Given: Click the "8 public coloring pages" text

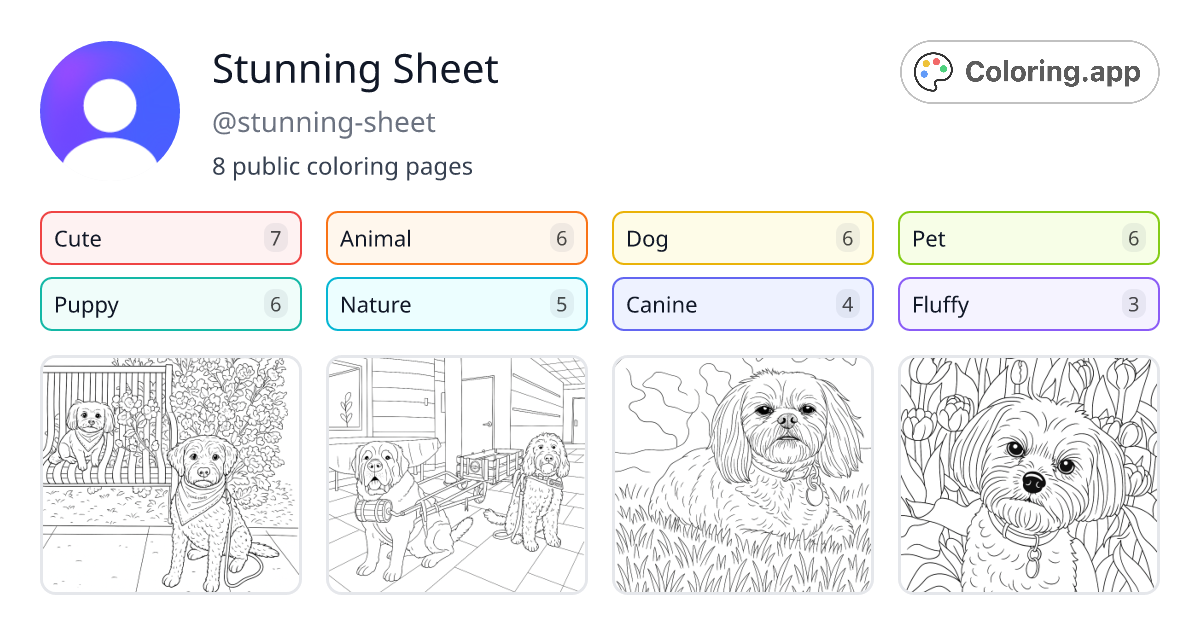Looking at the screenshot, I should (x=342, y=166).
